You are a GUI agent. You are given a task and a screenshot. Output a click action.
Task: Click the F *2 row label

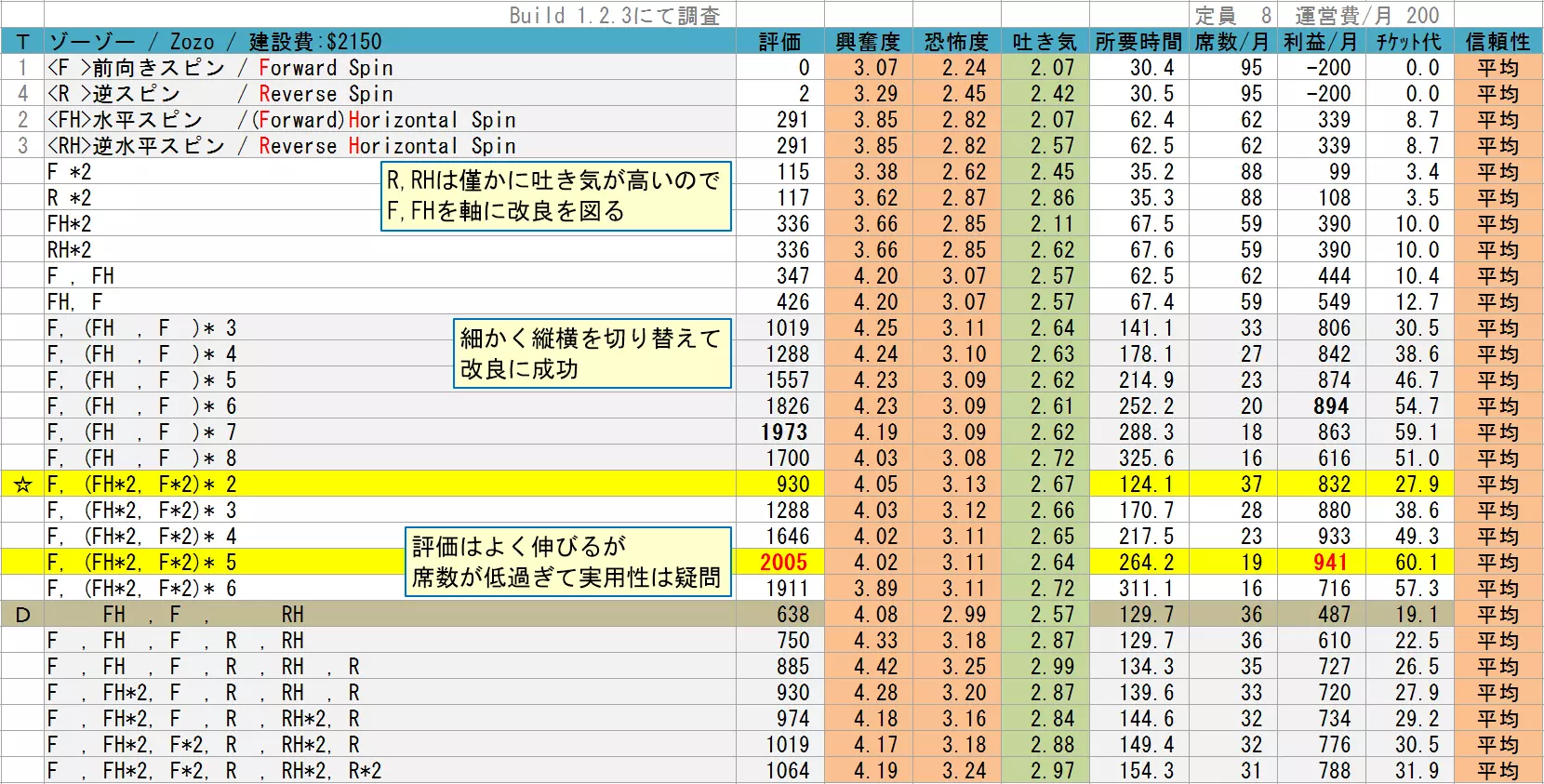coord(70,172)
